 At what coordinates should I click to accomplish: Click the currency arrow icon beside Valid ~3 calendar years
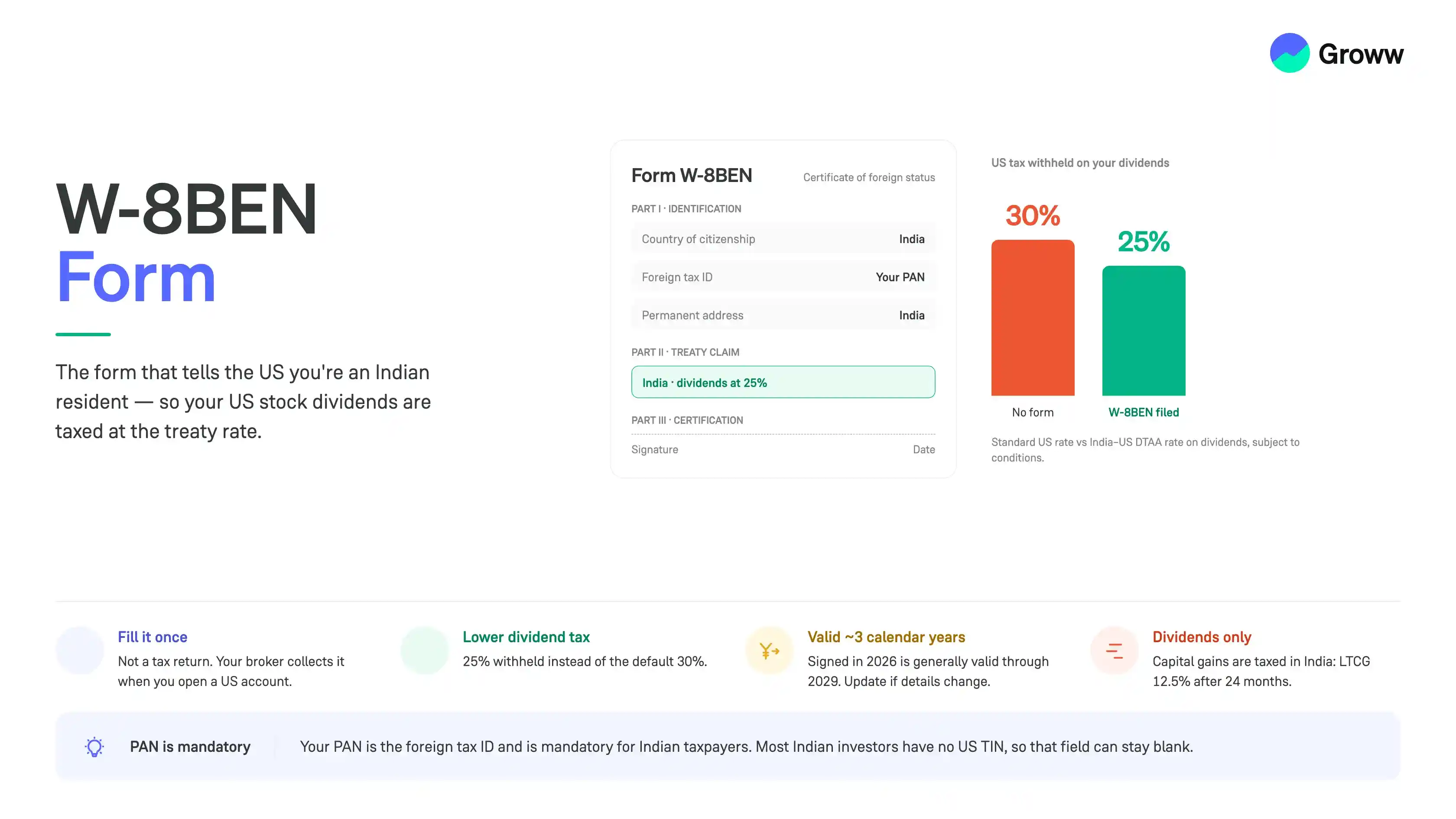coord(769,650)
